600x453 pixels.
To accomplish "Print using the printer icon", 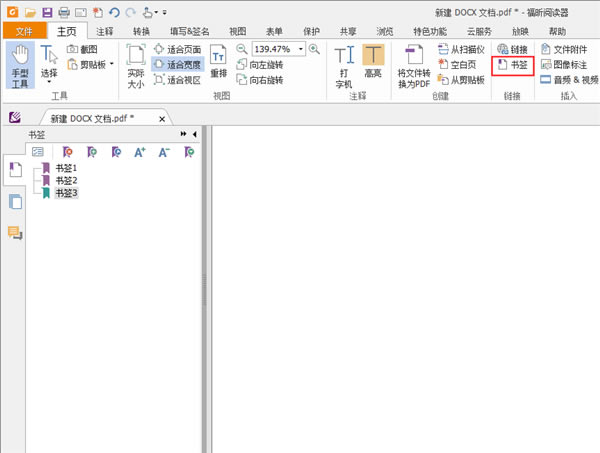I will [64, 13].
